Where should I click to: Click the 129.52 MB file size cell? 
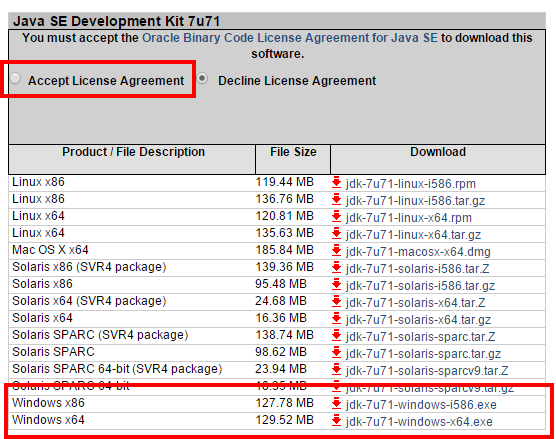click(285, 420)
